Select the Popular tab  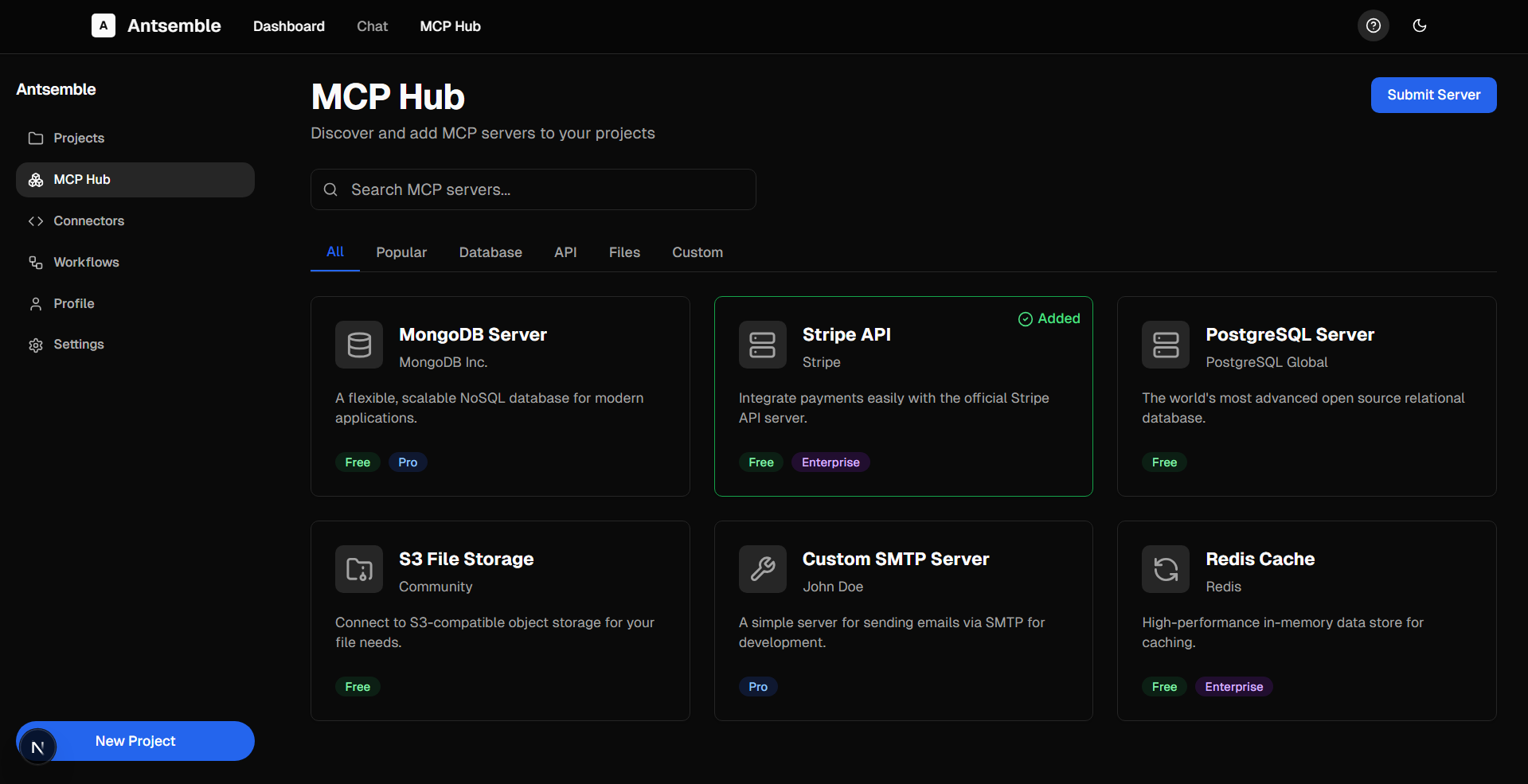pyautogui.click(x=401, y=252)
